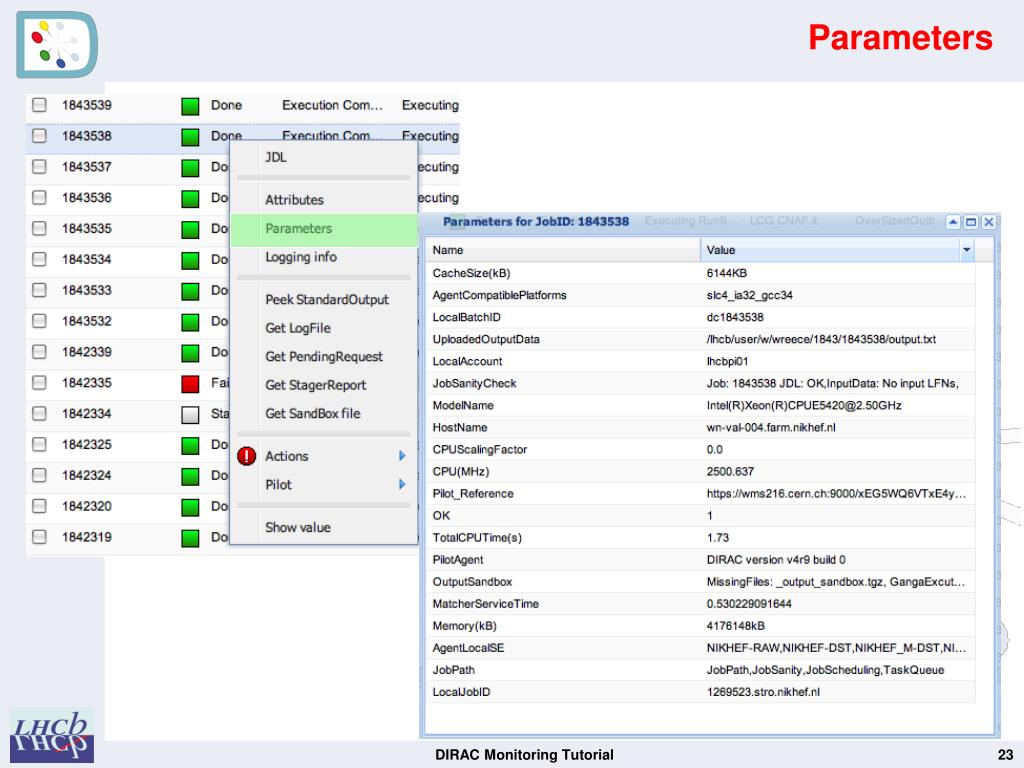Click green status icon of job 1843534
1024x768 pixels.
pos(190,261)
